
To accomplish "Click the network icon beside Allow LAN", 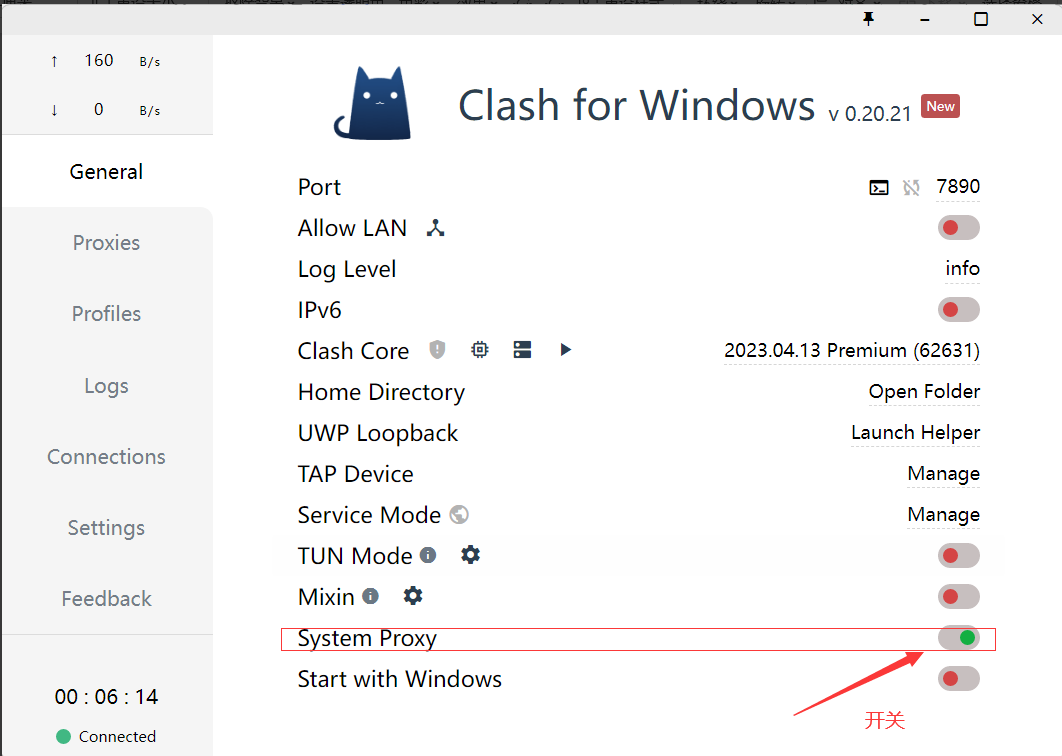I will (x=435, y=228).
